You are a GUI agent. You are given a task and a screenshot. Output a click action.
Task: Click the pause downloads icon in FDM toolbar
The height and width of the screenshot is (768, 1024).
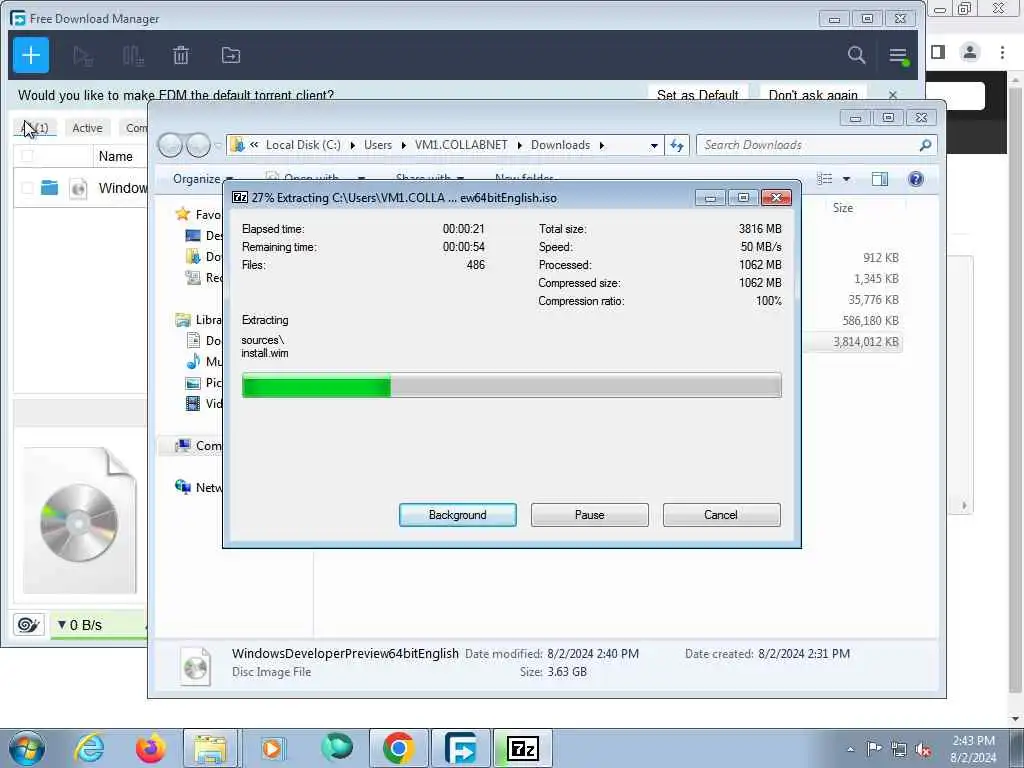pos(133,56)
